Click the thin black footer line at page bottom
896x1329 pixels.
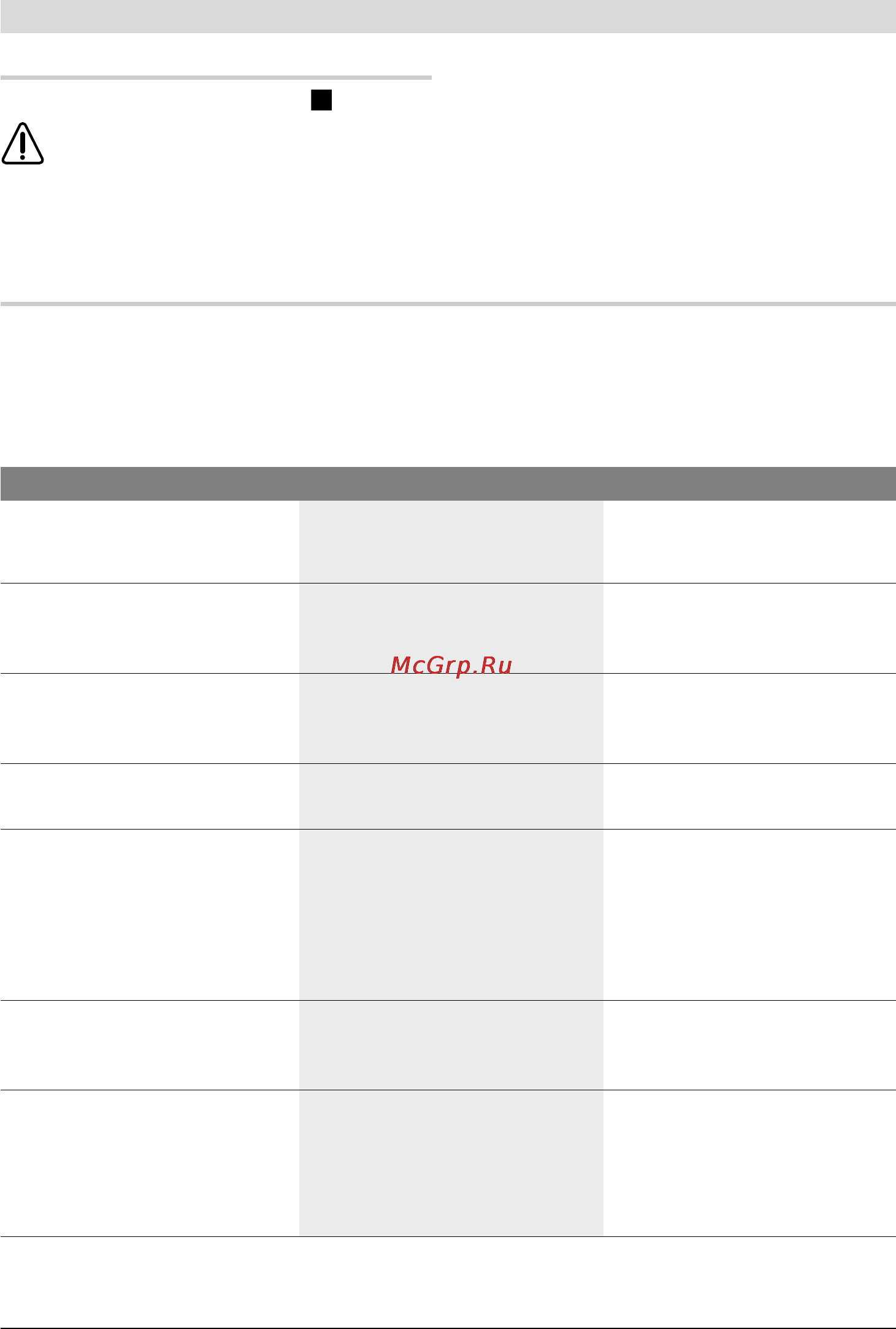448,1324
